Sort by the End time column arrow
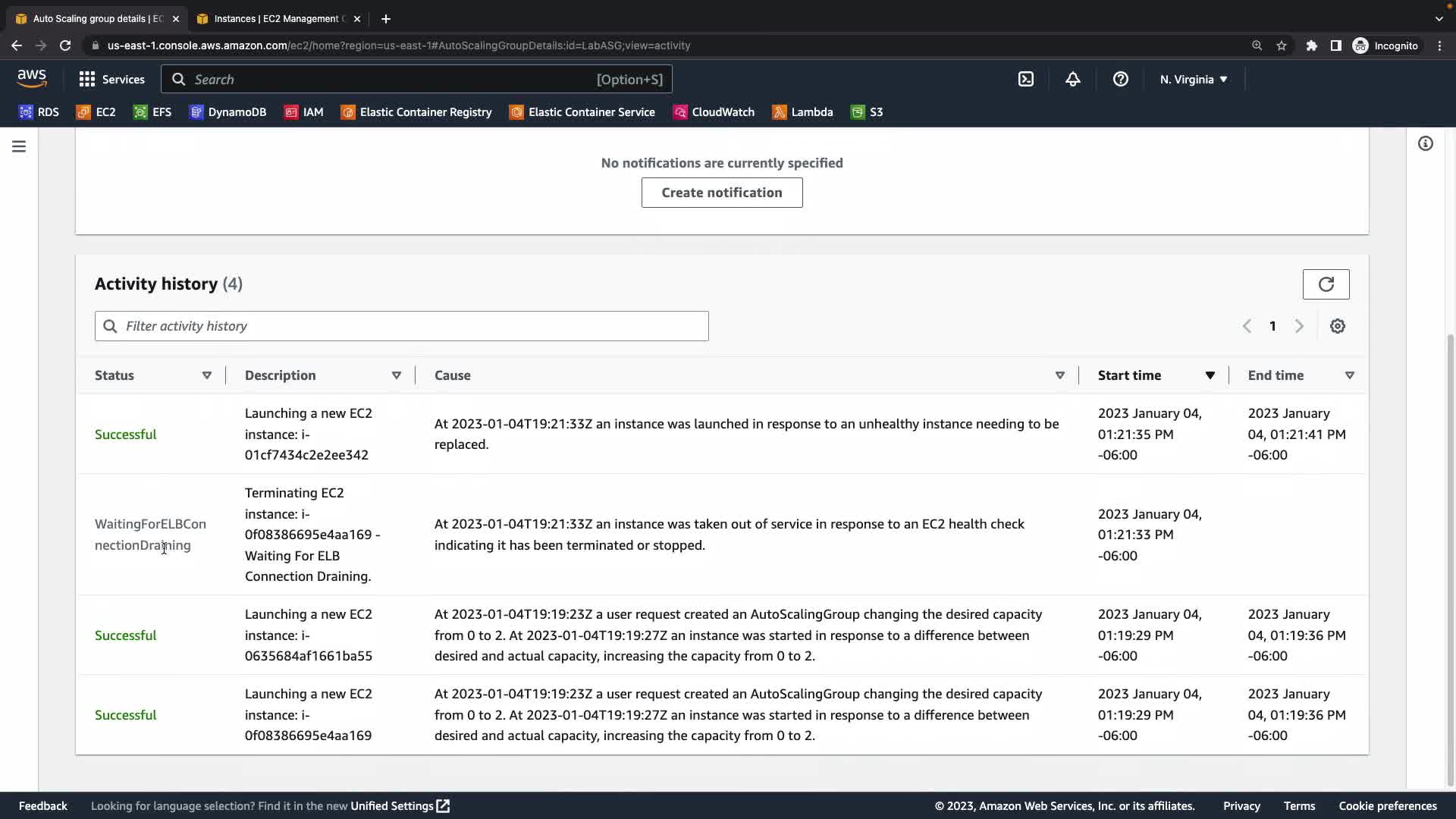This screenshot has height=819, width=1456. 1349,375
